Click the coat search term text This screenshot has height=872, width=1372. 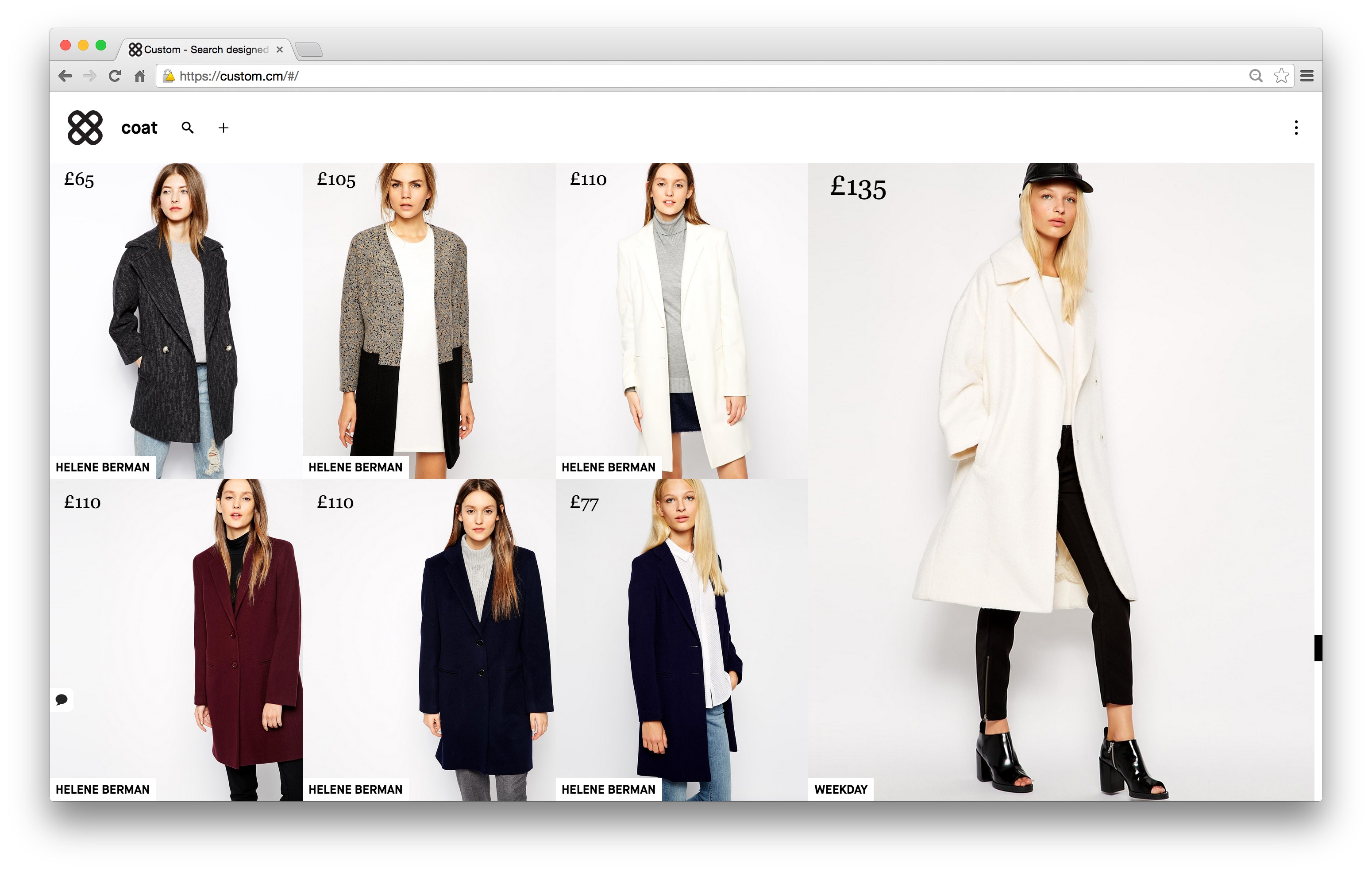pos(139,127)
